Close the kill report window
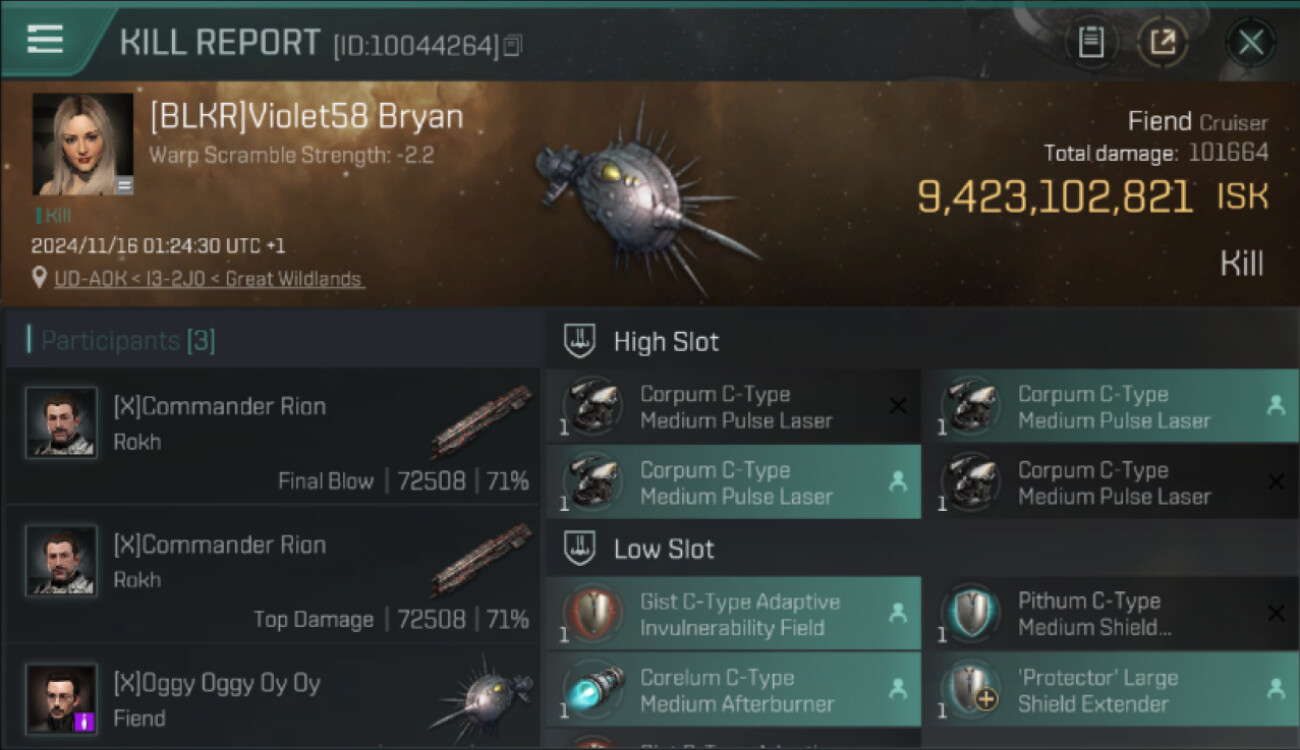 pyautogui.click(x=1250, y=42)
